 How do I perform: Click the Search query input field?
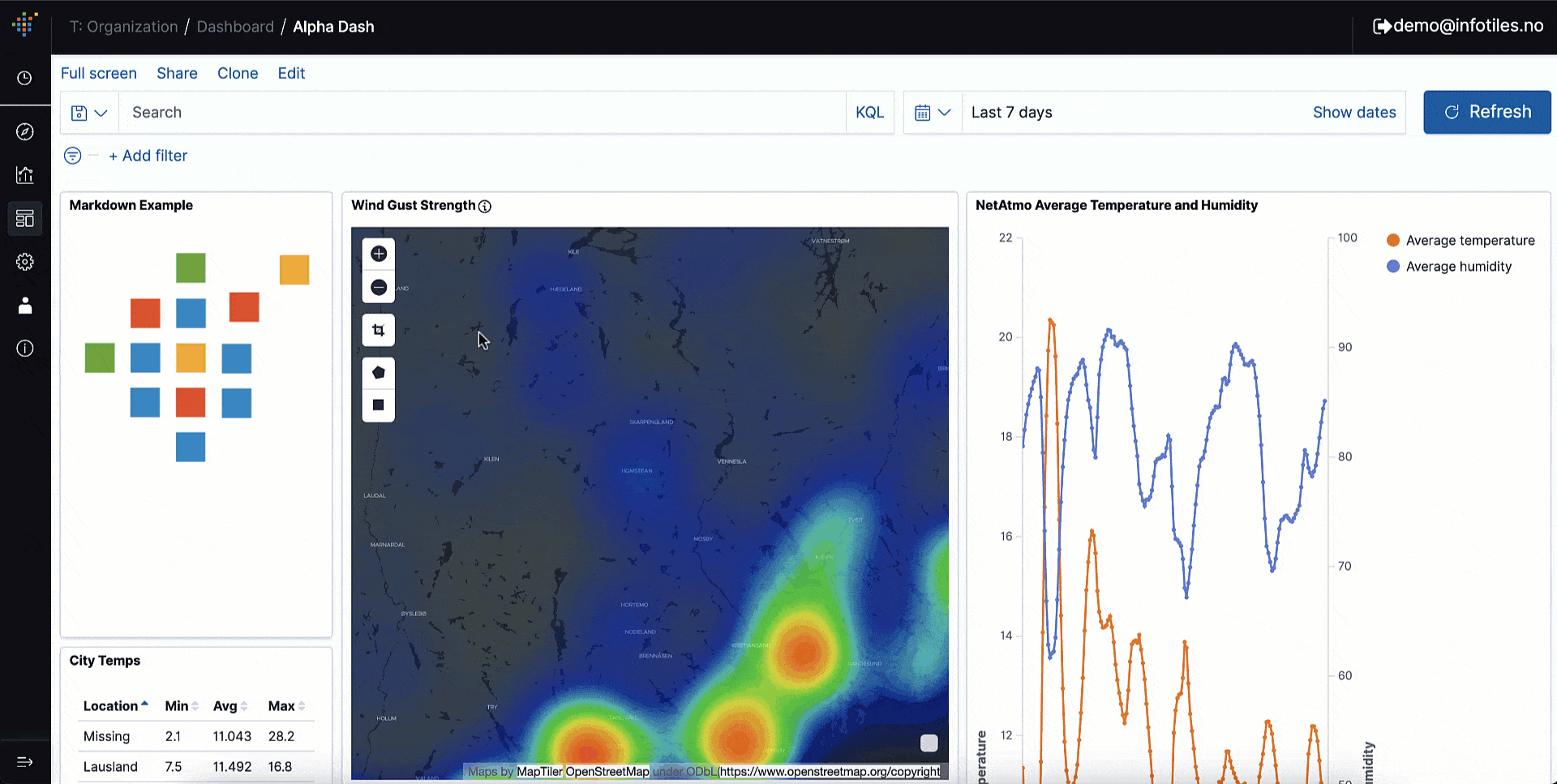point(483,113)
